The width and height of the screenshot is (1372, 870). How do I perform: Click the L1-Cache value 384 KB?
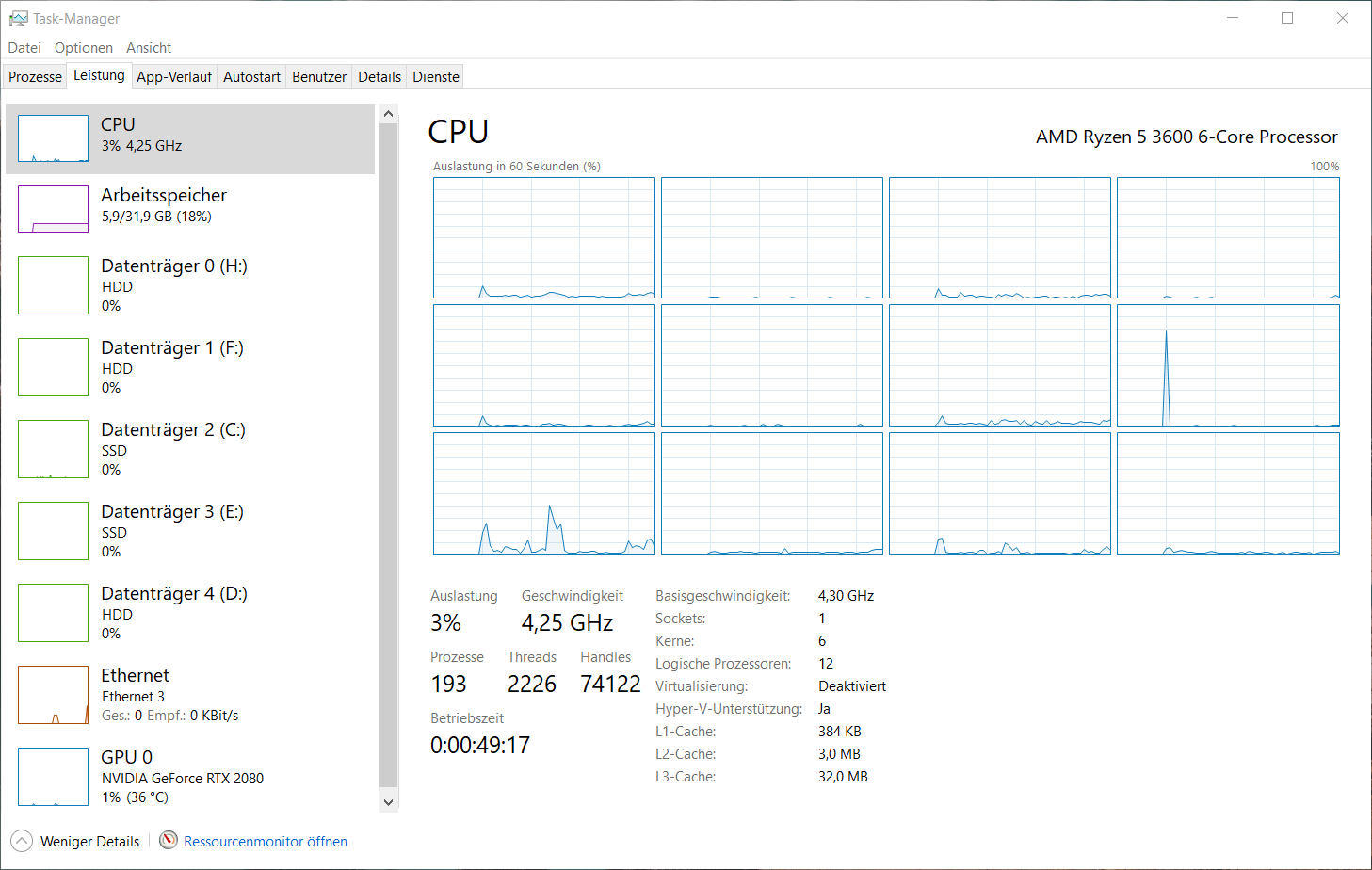pyautogui.click(x=840, y=732)
